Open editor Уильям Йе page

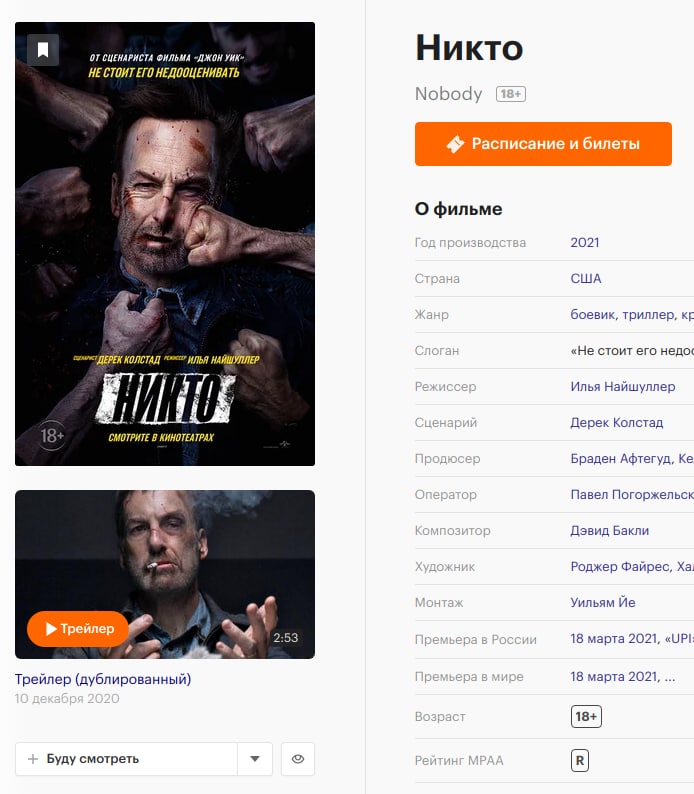click(x=602, y=602)
